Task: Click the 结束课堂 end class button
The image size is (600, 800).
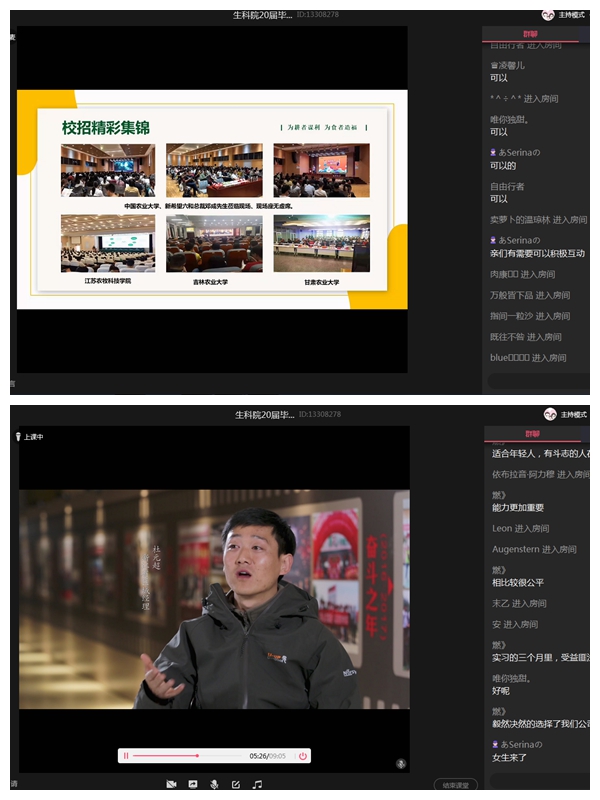Action: click(x=455, y=785)
